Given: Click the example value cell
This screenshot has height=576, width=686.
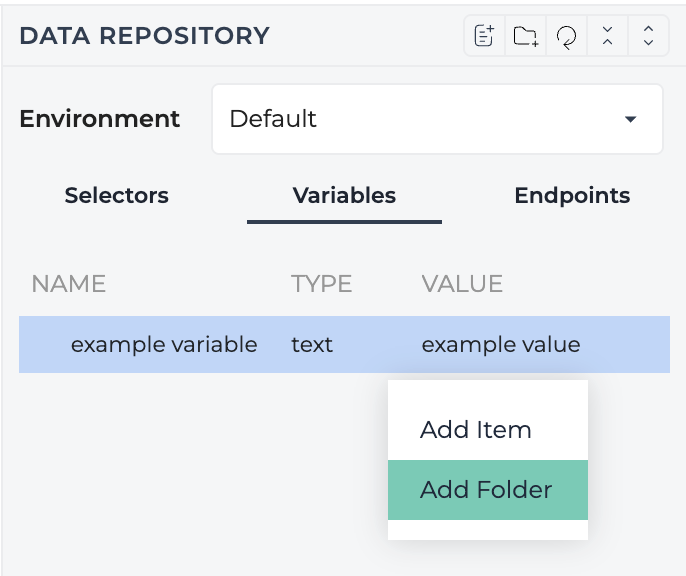Looking at the screenshot, I should tap(501, 345).
